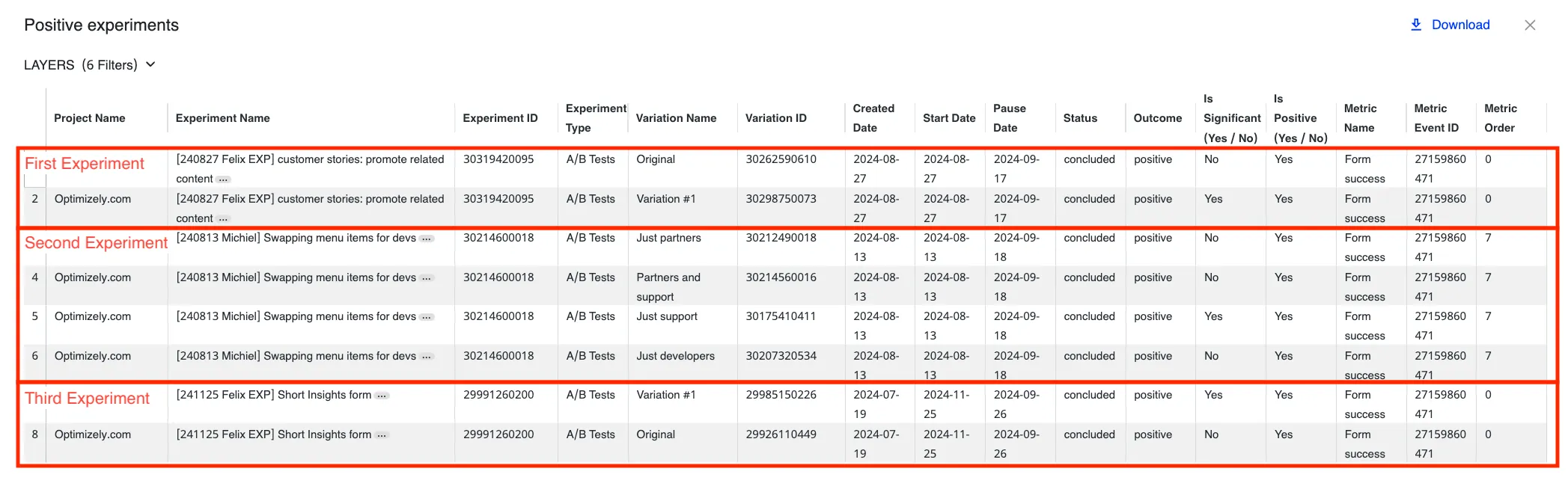Click the Metric Name column header
The image size is (1568, 504).
(x=1360, y=118)
